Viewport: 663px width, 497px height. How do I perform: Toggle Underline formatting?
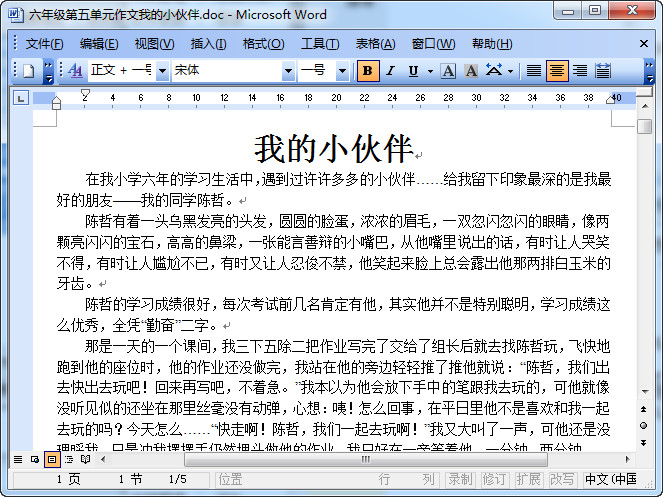[x=414, y=71]
